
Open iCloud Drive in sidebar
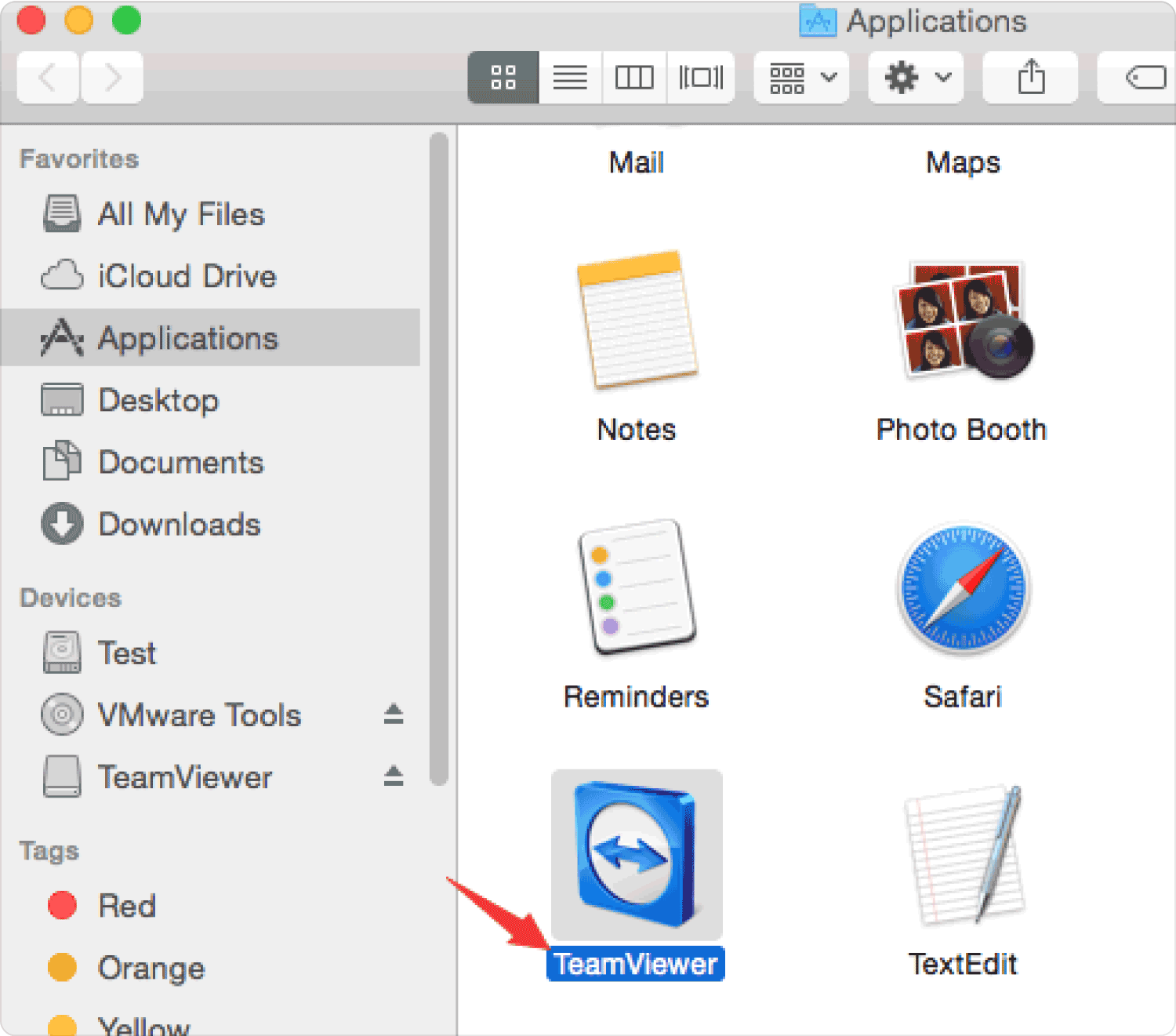tap(210, 276)
